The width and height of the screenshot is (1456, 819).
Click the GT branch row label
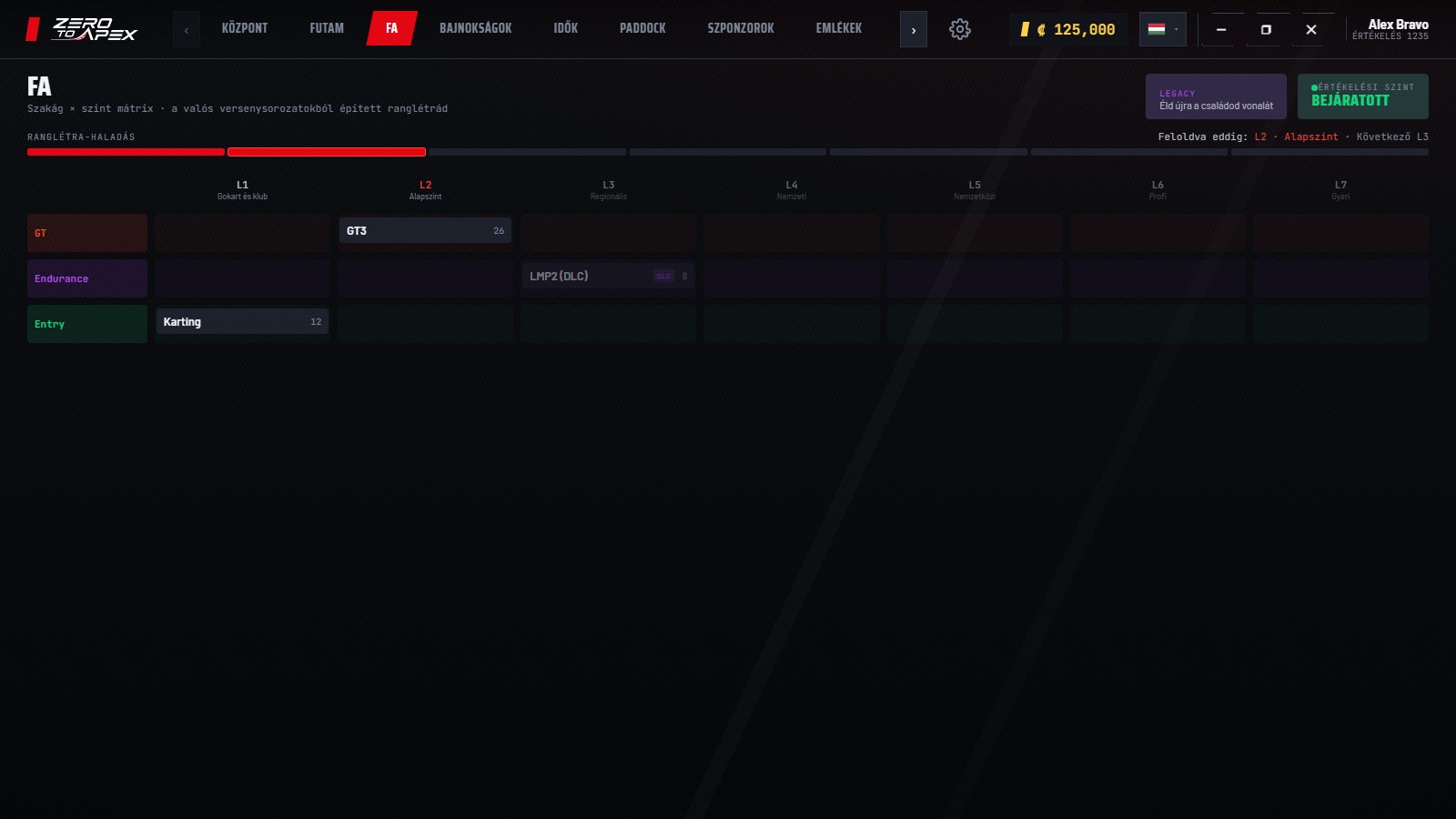[x=87, y=233]
